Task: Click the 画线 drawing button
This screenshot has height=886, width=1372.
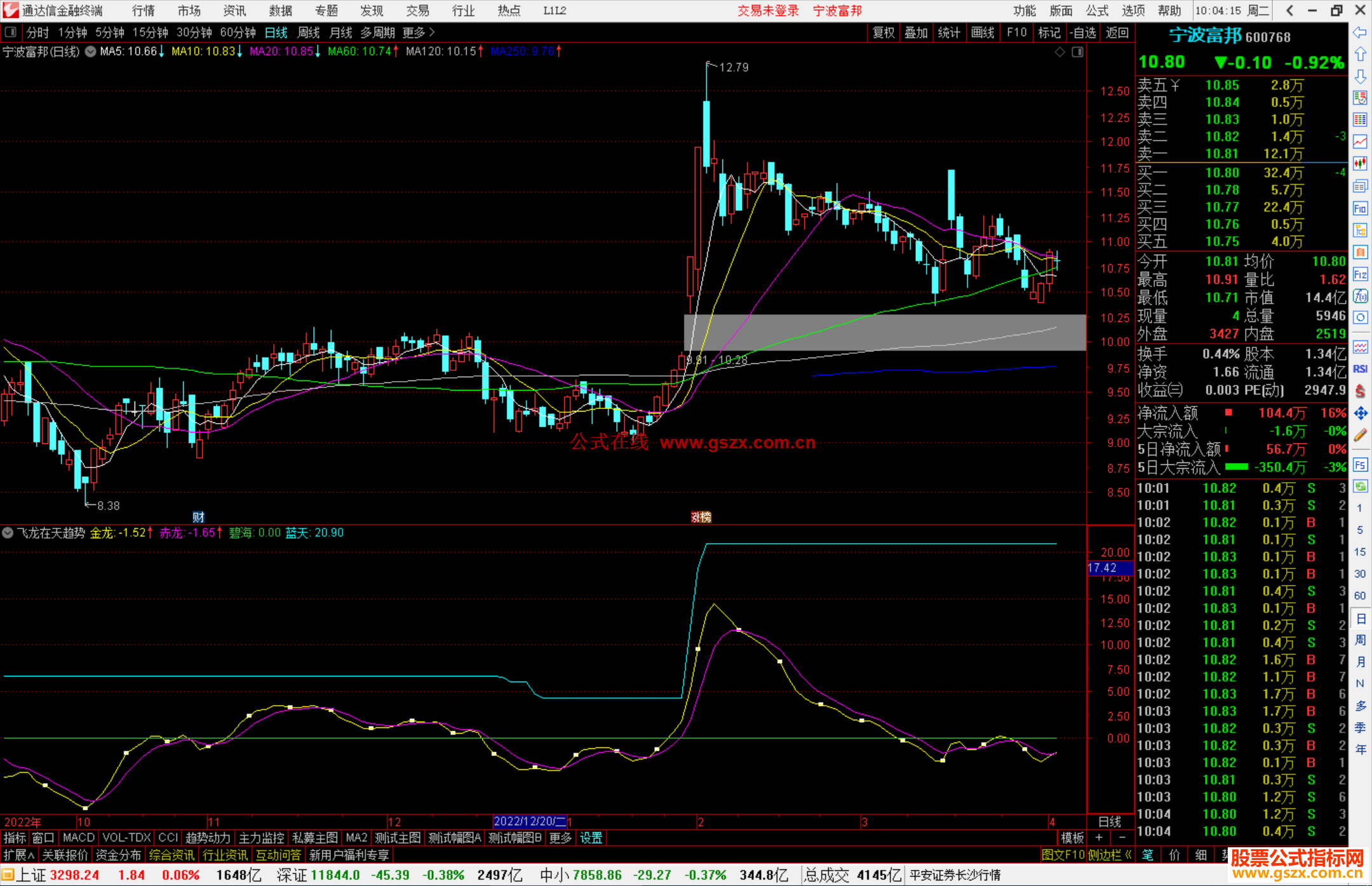Action: click(x=983, y=32)
